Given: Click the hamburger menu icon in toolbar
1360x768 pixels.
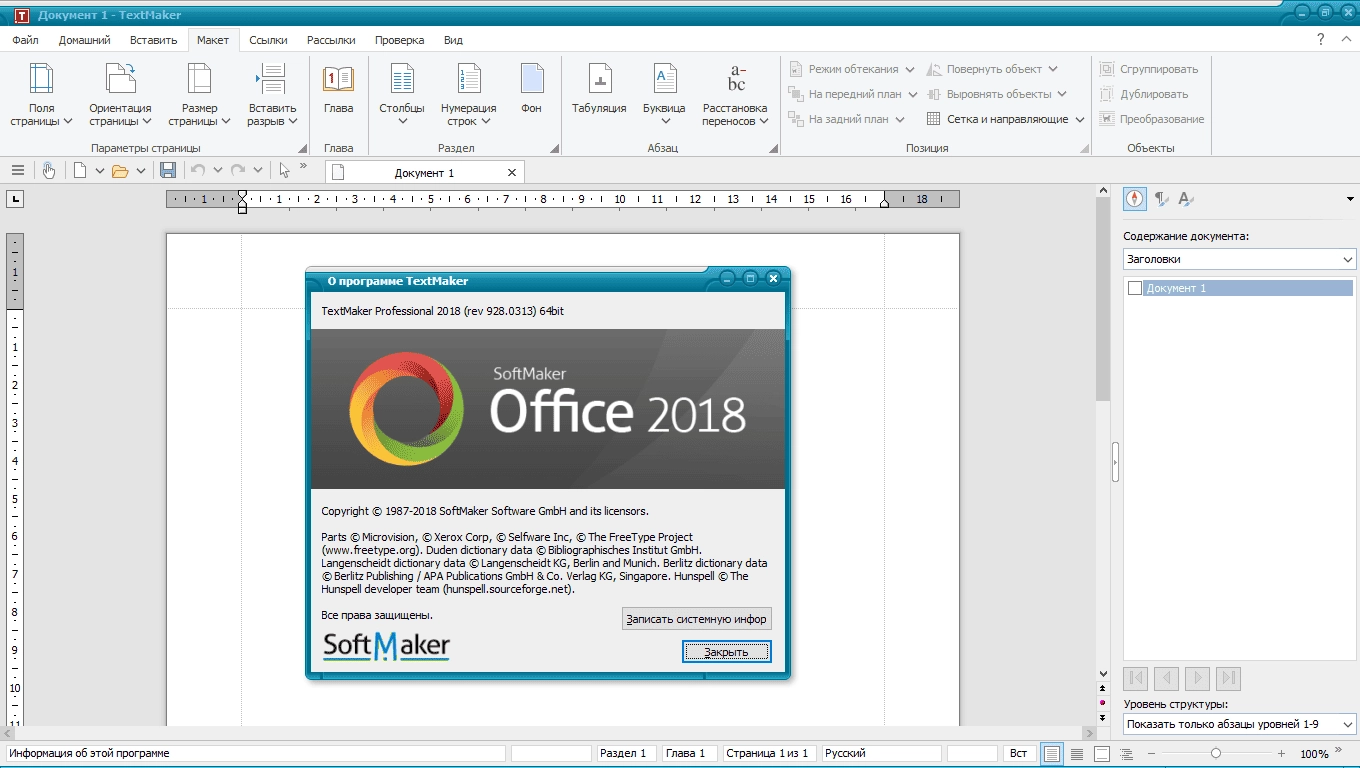Looking at the screenshot, I should (x=17, y=171).
